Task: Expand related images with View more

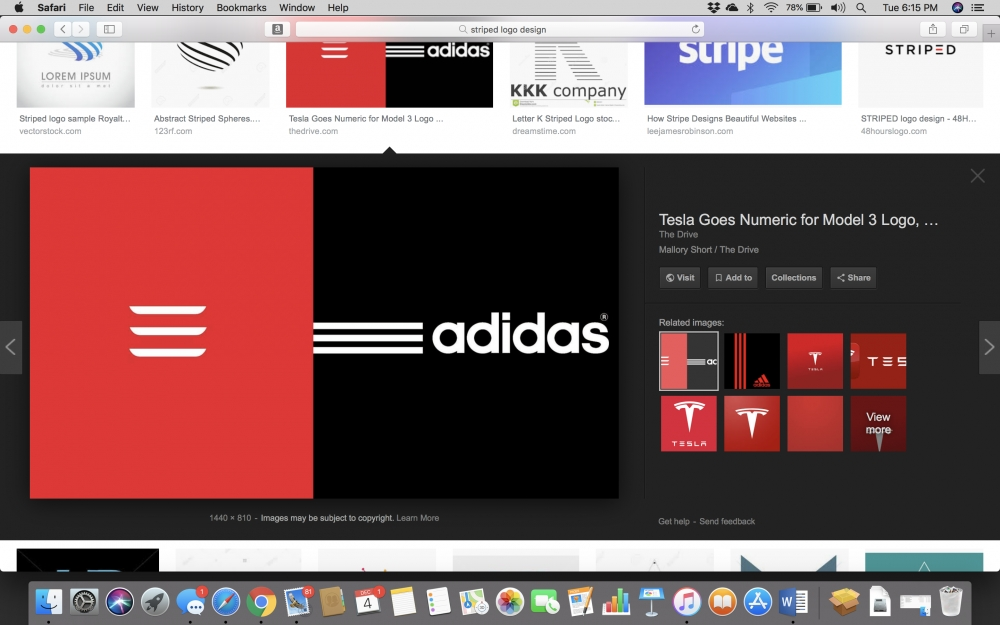Action: point(878,423)
